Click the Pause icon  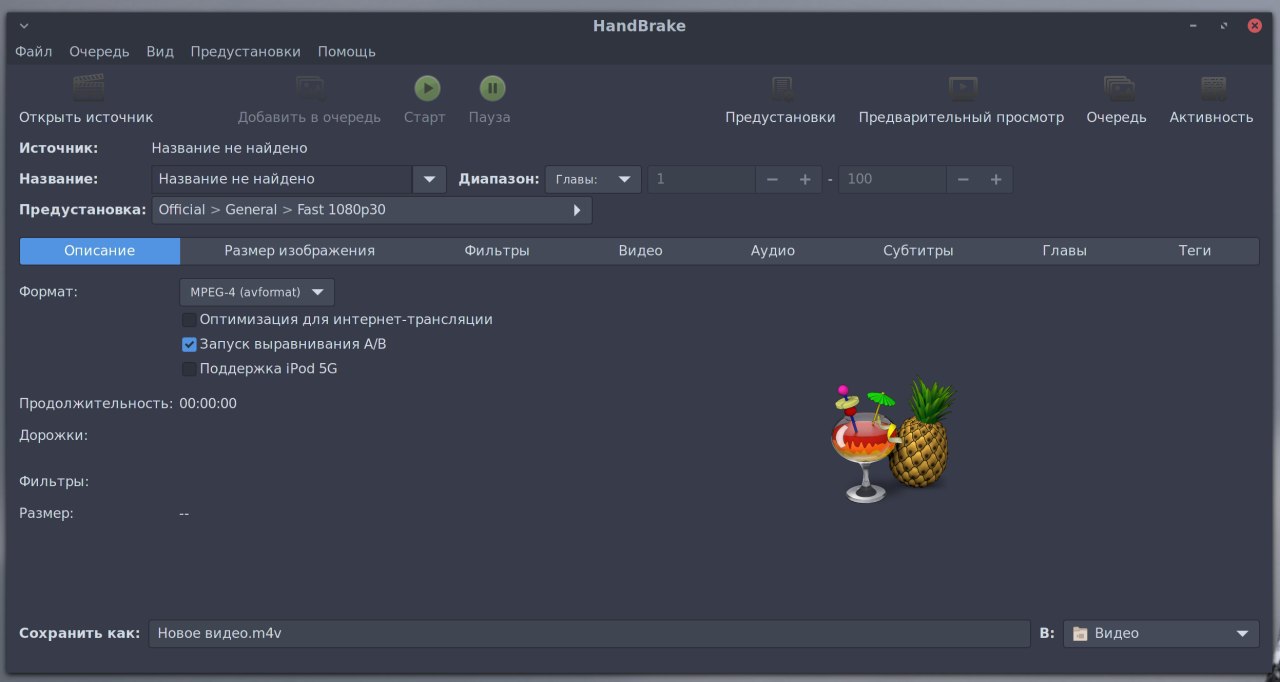click(x=491, y=88)
